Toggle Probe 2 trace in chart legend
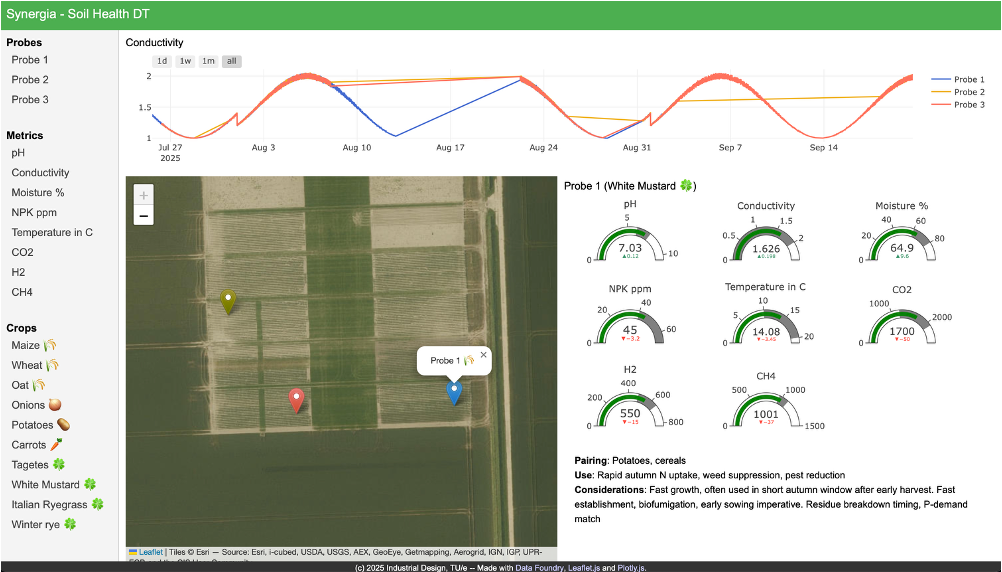The image size is (1002, 572). click(x=958, y=92)
